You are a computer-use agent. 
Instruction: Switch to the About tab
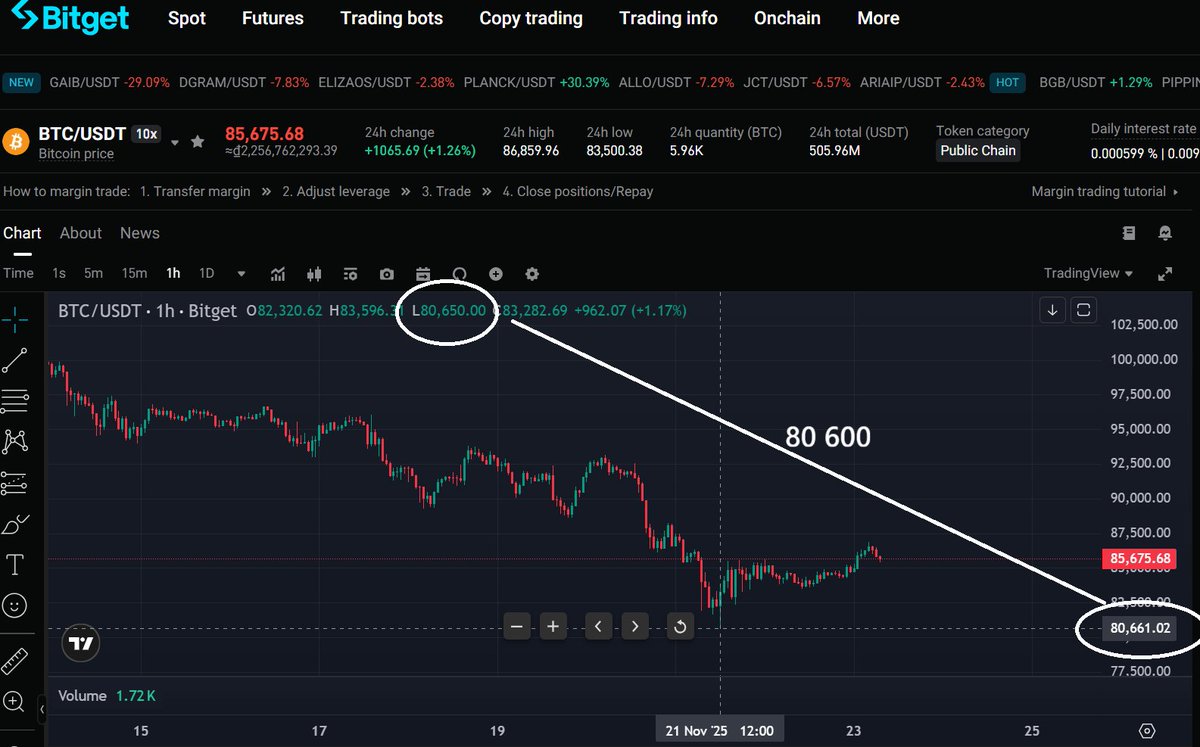(x=81, y=233)
